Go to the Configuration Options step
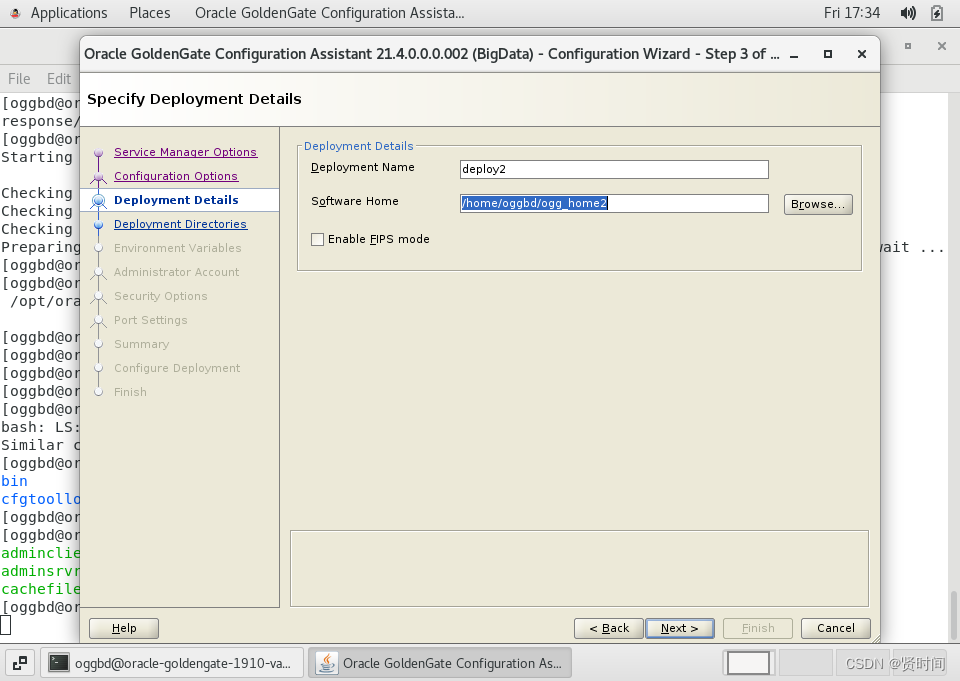 tap(176, 176)
